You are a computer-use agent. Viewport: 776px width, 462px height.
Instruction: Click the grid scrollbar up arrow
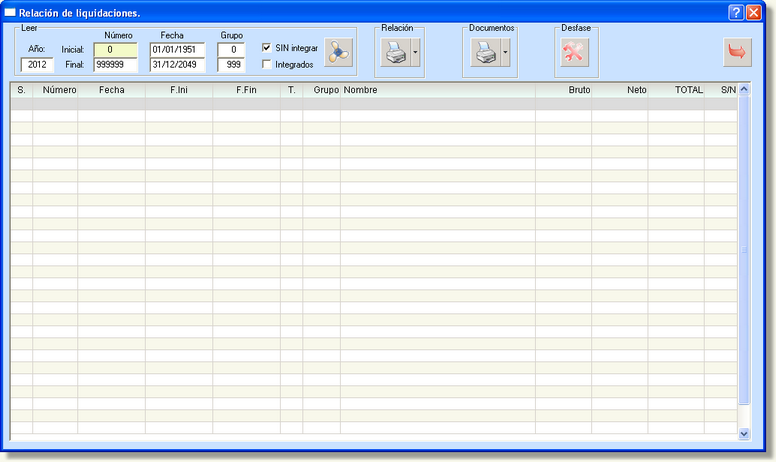[x=744, y=90]
